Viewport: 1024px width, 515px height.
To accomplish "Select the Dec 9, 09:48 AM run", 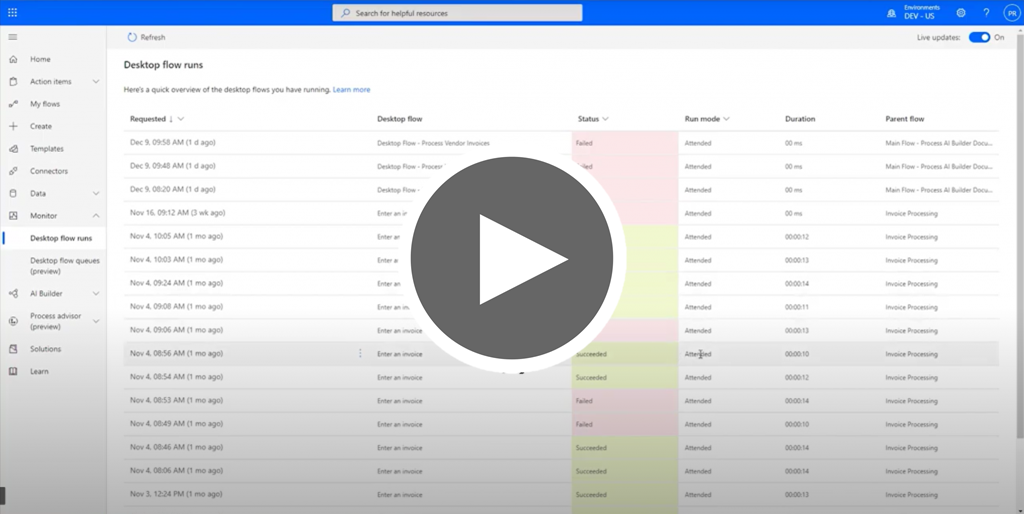I will 561,166.
